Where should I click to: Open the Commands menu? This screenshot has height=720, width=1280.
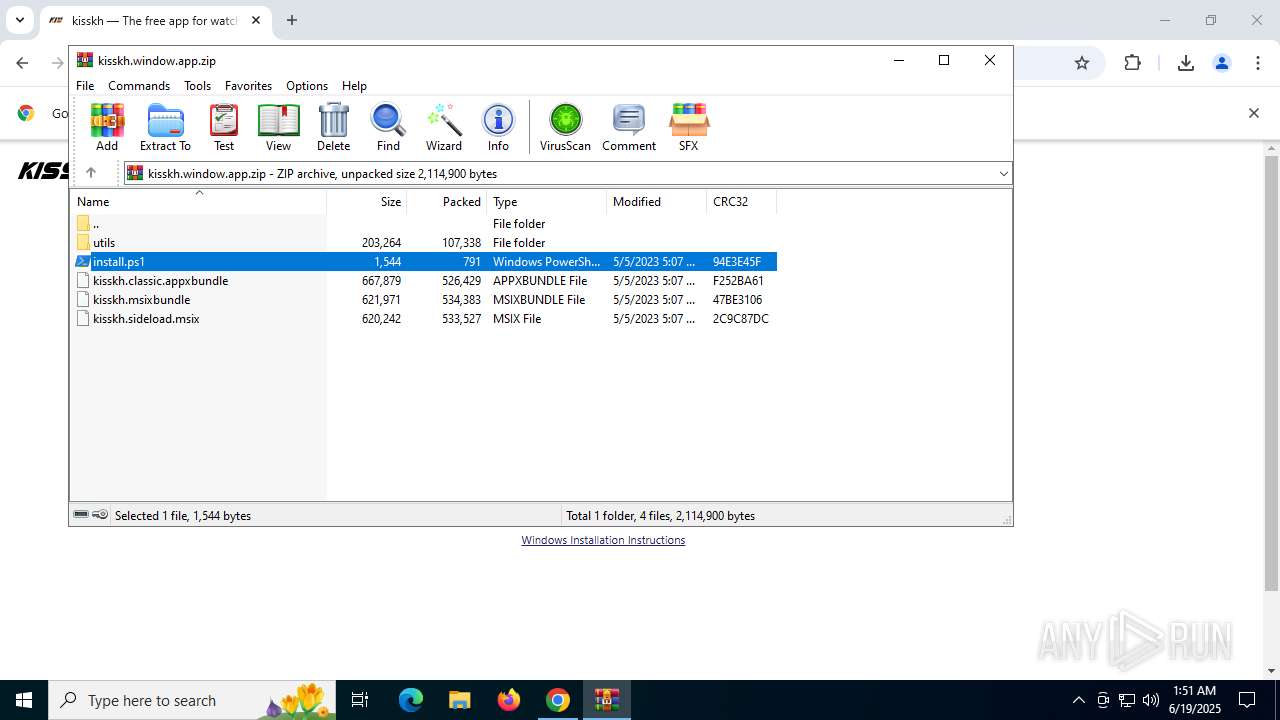[139, 86]
